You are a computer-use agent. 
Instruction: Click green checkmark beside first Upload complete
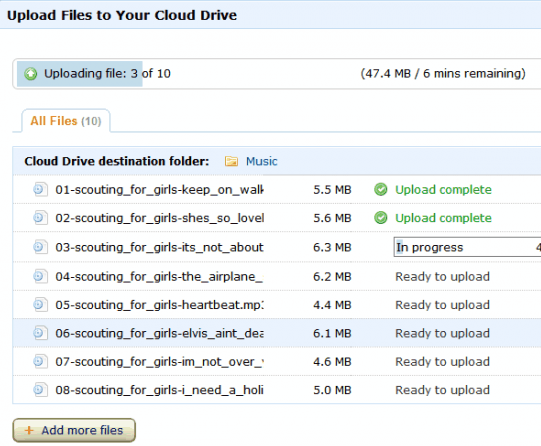pos(381,189)
